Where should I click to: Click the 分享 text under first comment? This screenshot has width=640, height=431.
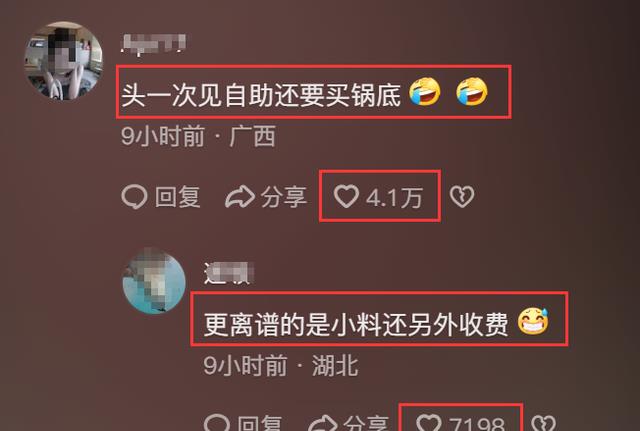[x=284, y=197]
